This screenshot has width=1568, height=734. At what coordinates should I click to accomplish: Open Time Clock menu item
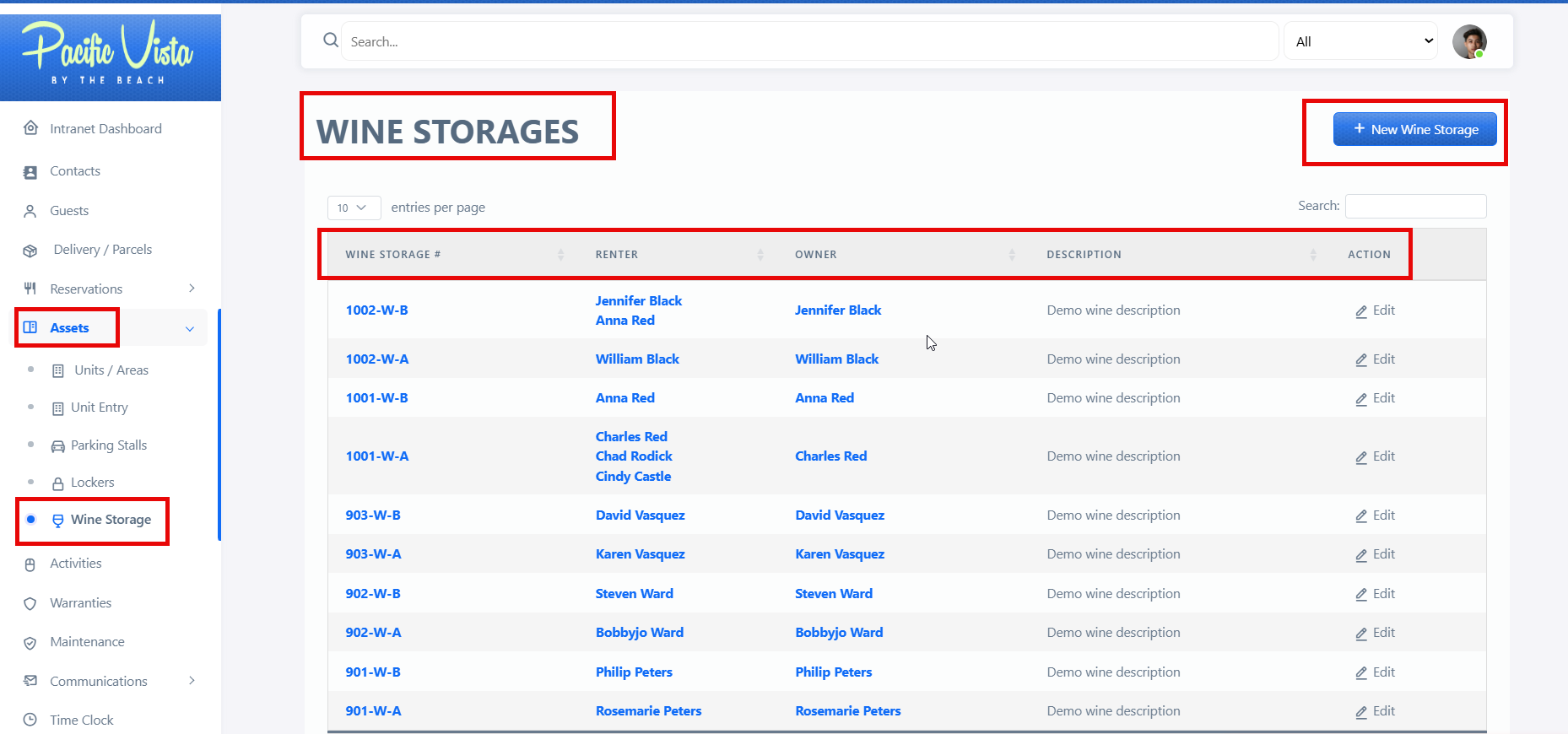click(82, 720)
